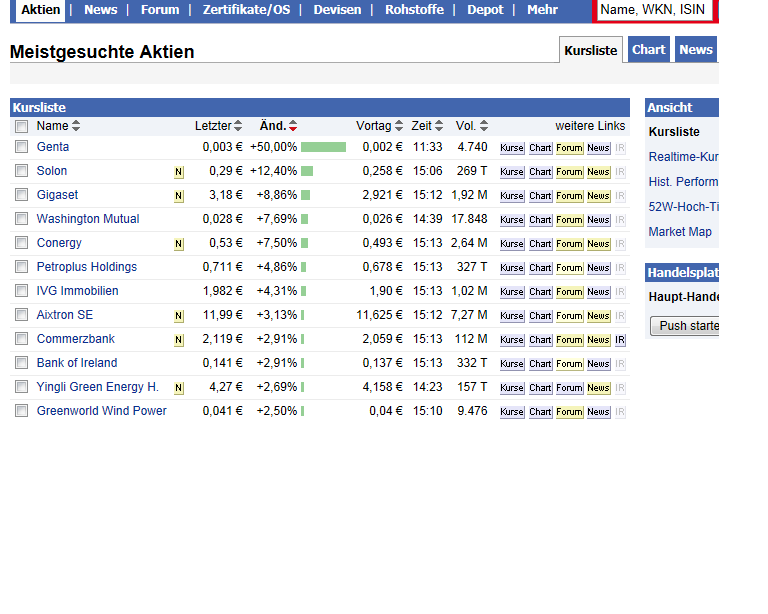
Task: Open News mini-button for Washington Mutual
Action: pos(599,220)
